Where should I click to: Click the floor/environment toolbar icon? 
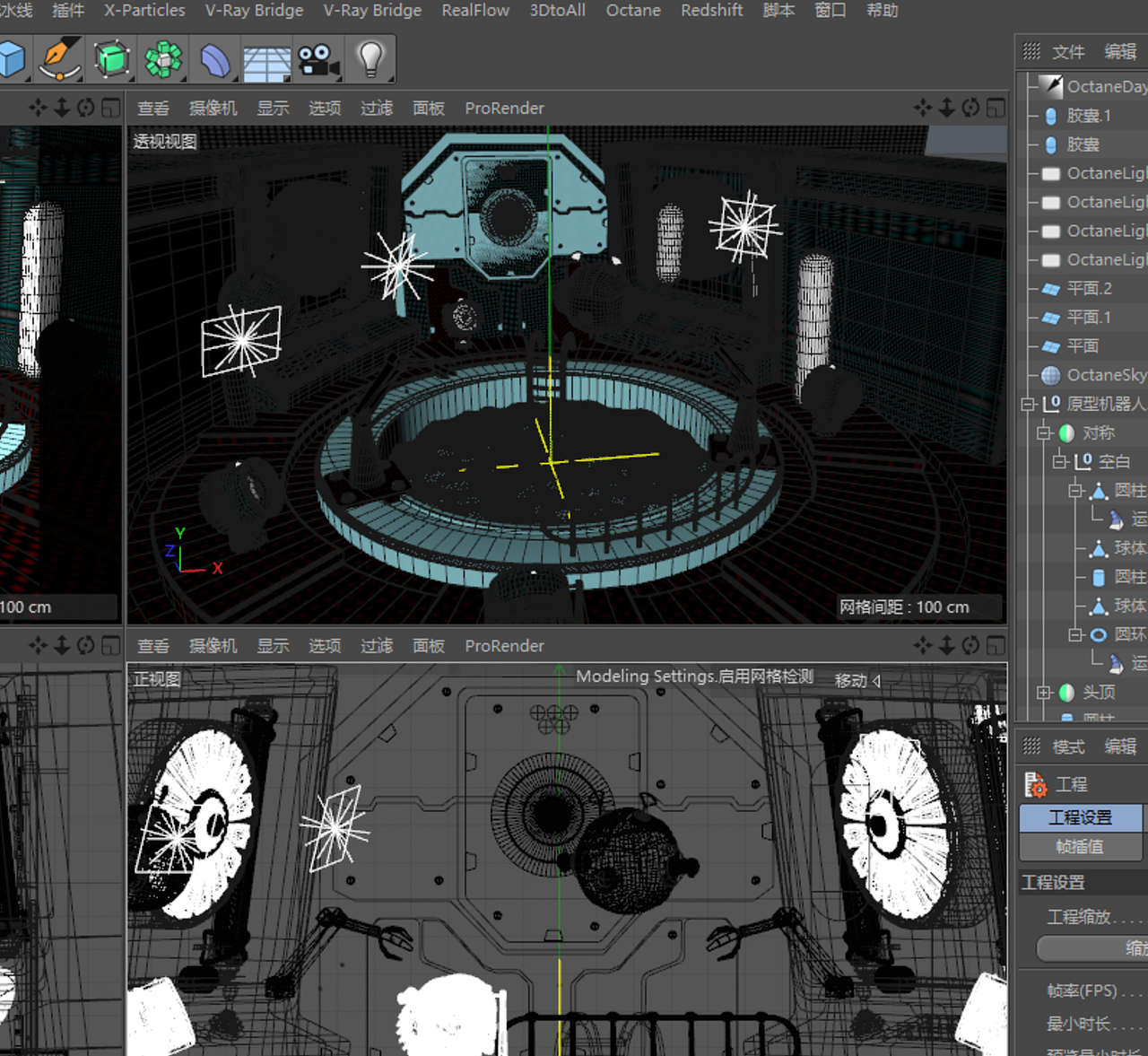tap(266, 58)
